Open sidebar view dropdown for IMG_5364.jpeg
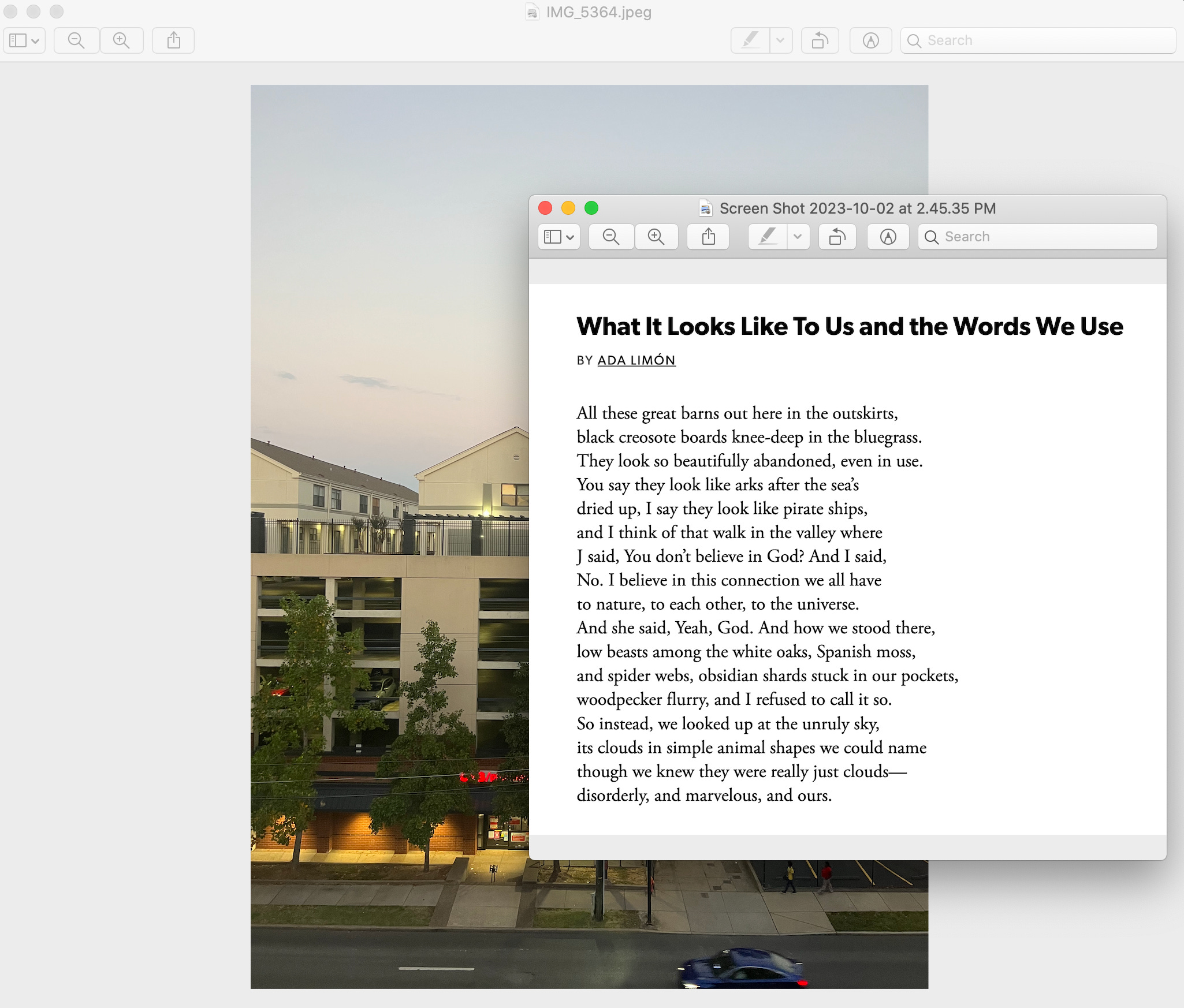Screen dimensions: 1184x1008 pyautogui.click(x=24, y=40)
